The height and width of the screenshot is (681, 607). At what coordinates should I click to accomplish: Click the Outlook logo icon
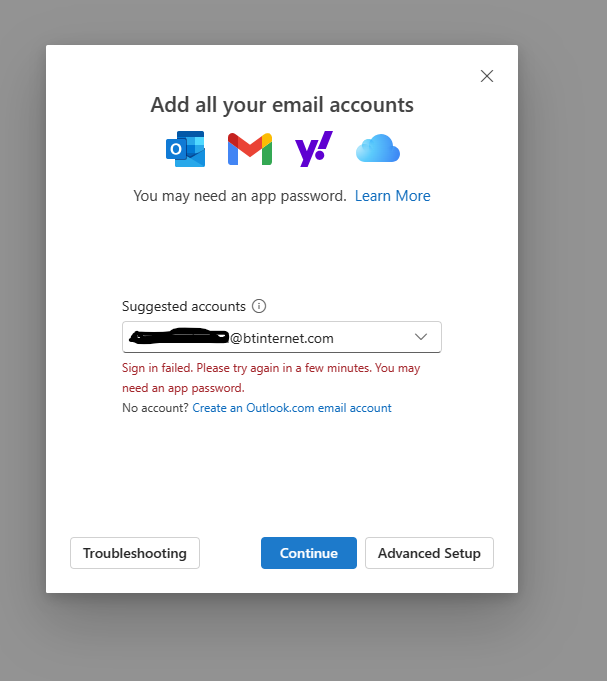185,149
